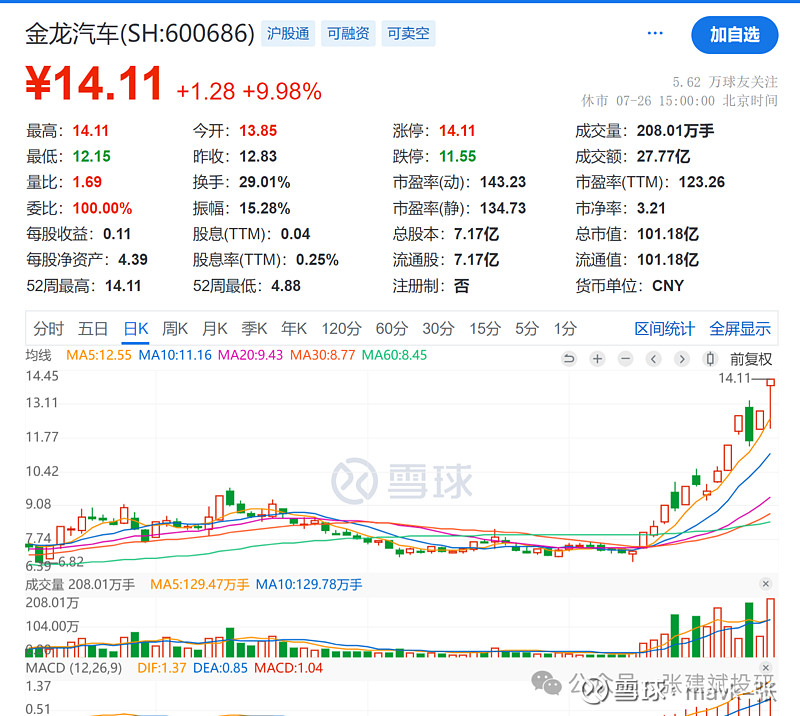Click the chart undo/reset arrow icon
The width and height of the screenshot is (800, 716).
[x=569, y=359]
